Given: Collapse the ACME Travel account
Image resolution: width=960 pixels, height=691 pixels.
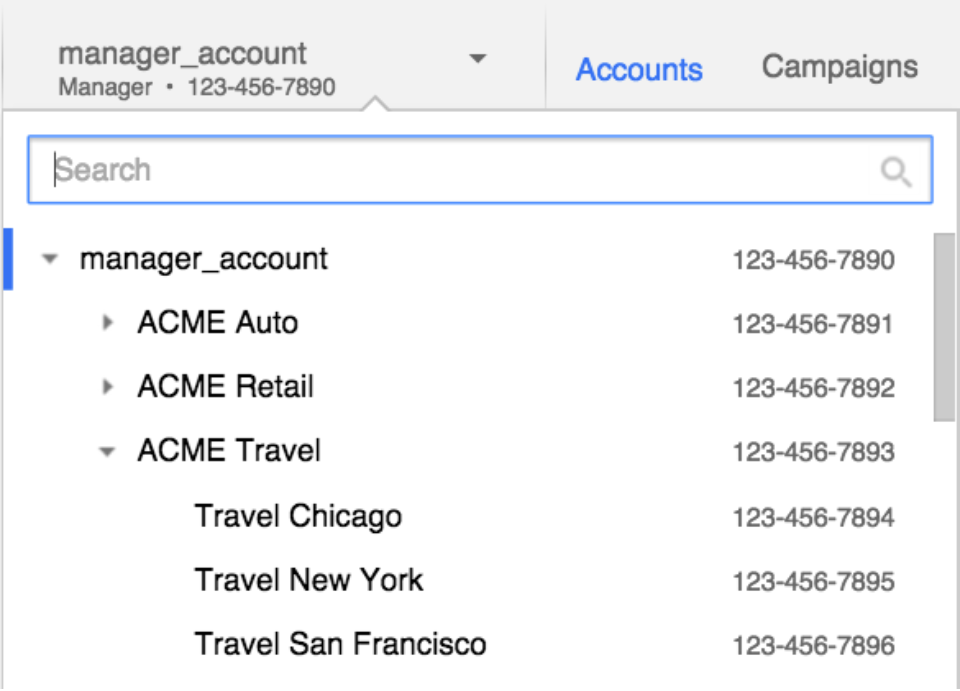Looking at the screenshot, I should [107, 452].
